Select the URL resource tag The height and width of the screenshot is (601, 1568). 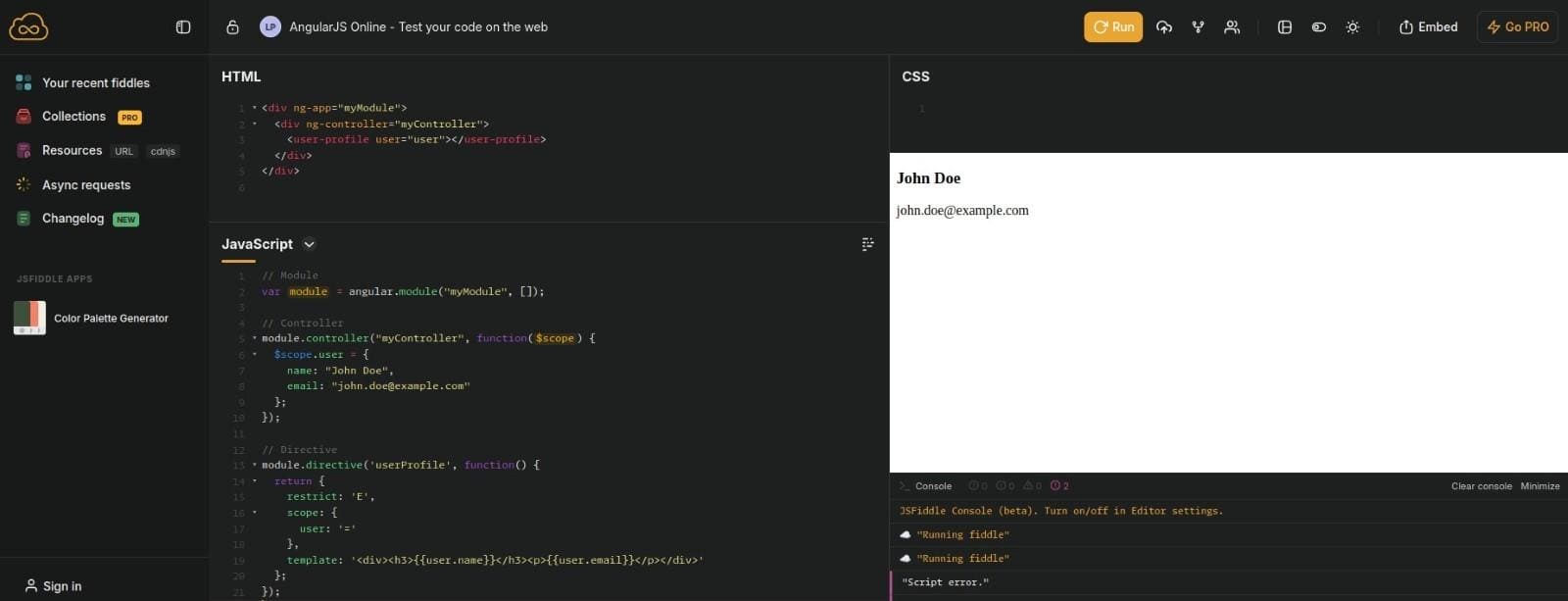tap(123, 152)
